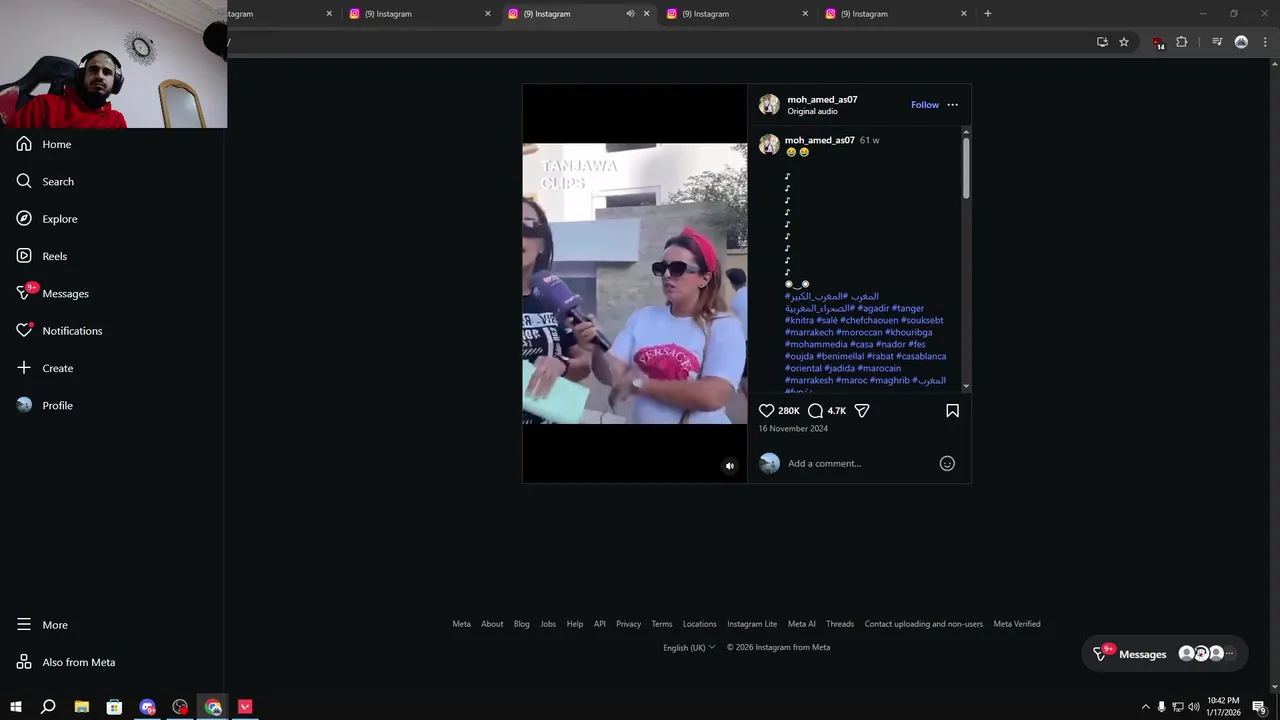Switch to fourth Instagram browser tab
Image resolution: width=1280 pixels, height=720 pixels.
click(738, 14)
